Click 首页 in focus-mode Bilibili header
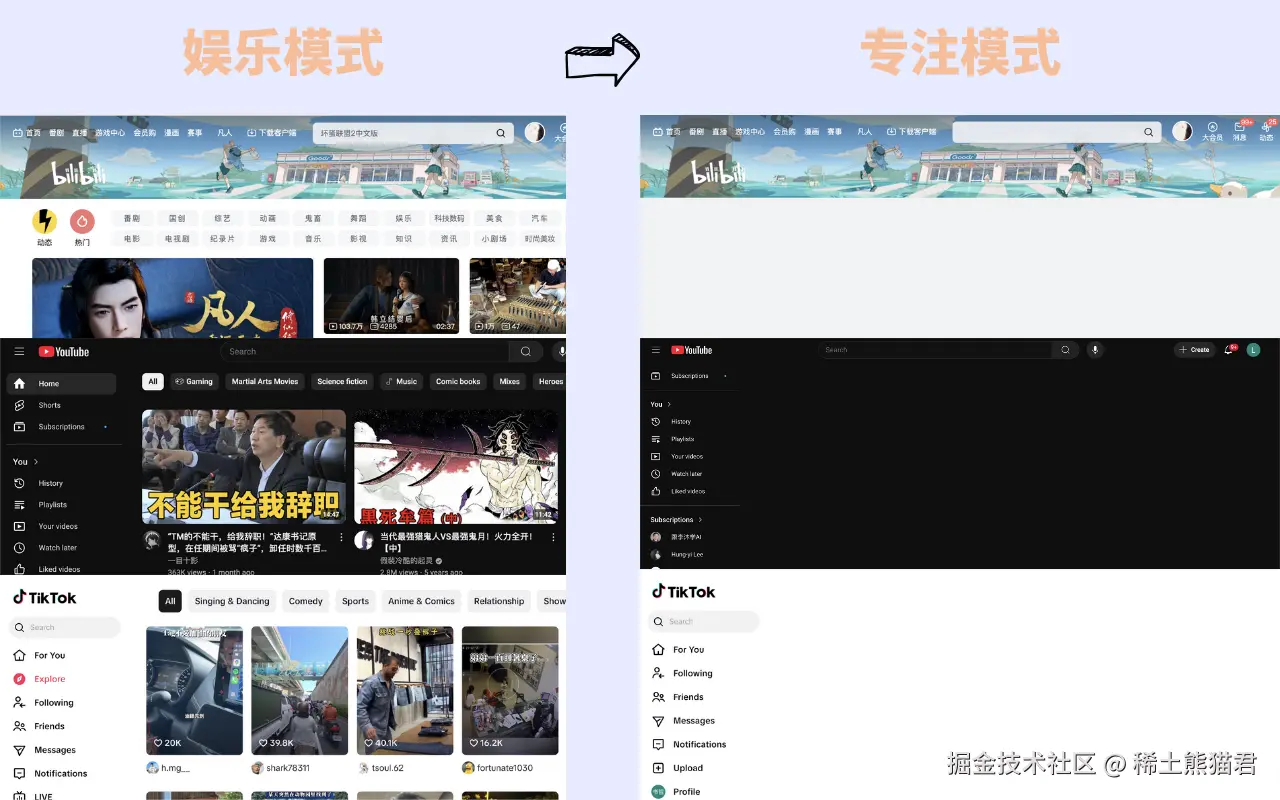1280x800 pixels. click(667, 132)
